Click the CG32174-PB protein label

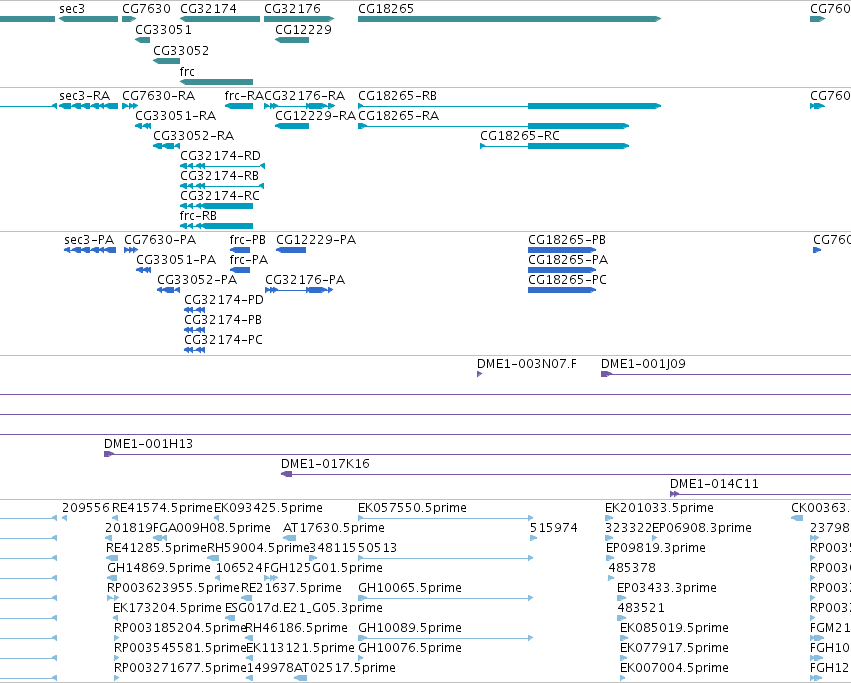pyautogui.click(x=223, y=320)
